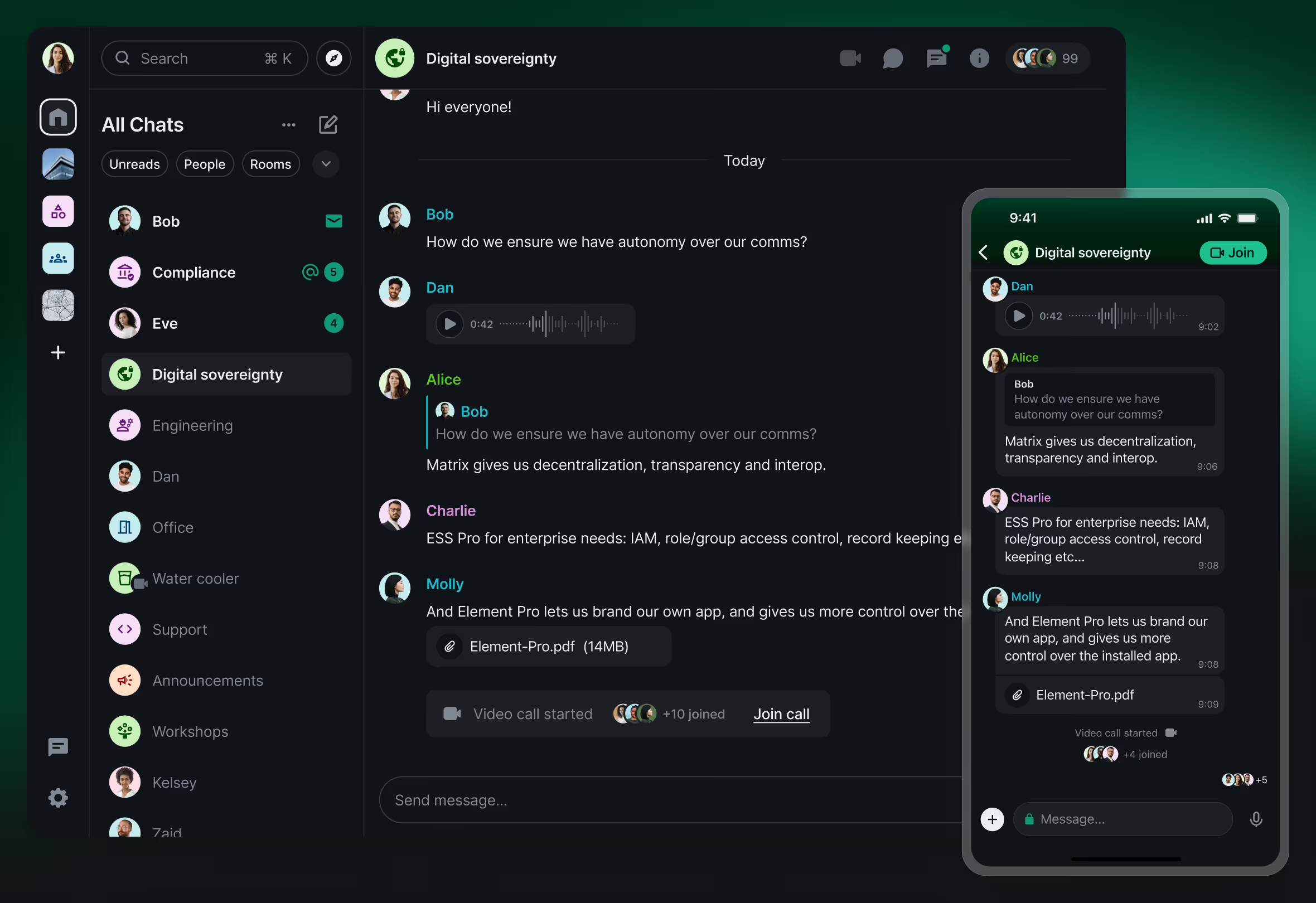Click the Home space icon in sidebar

click(59, 117)
